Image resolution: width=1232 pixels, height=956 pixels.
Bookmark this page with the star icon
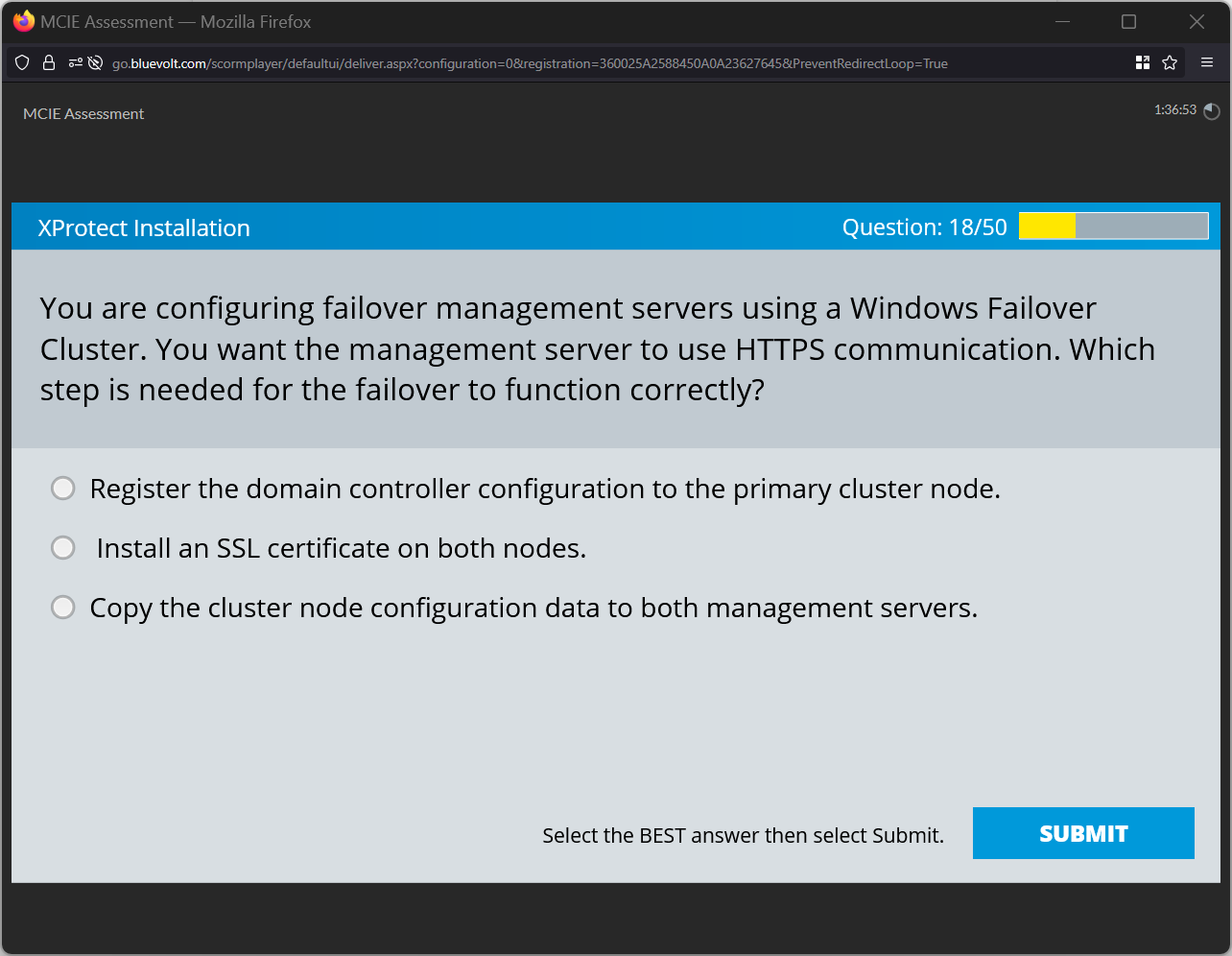1170,62
